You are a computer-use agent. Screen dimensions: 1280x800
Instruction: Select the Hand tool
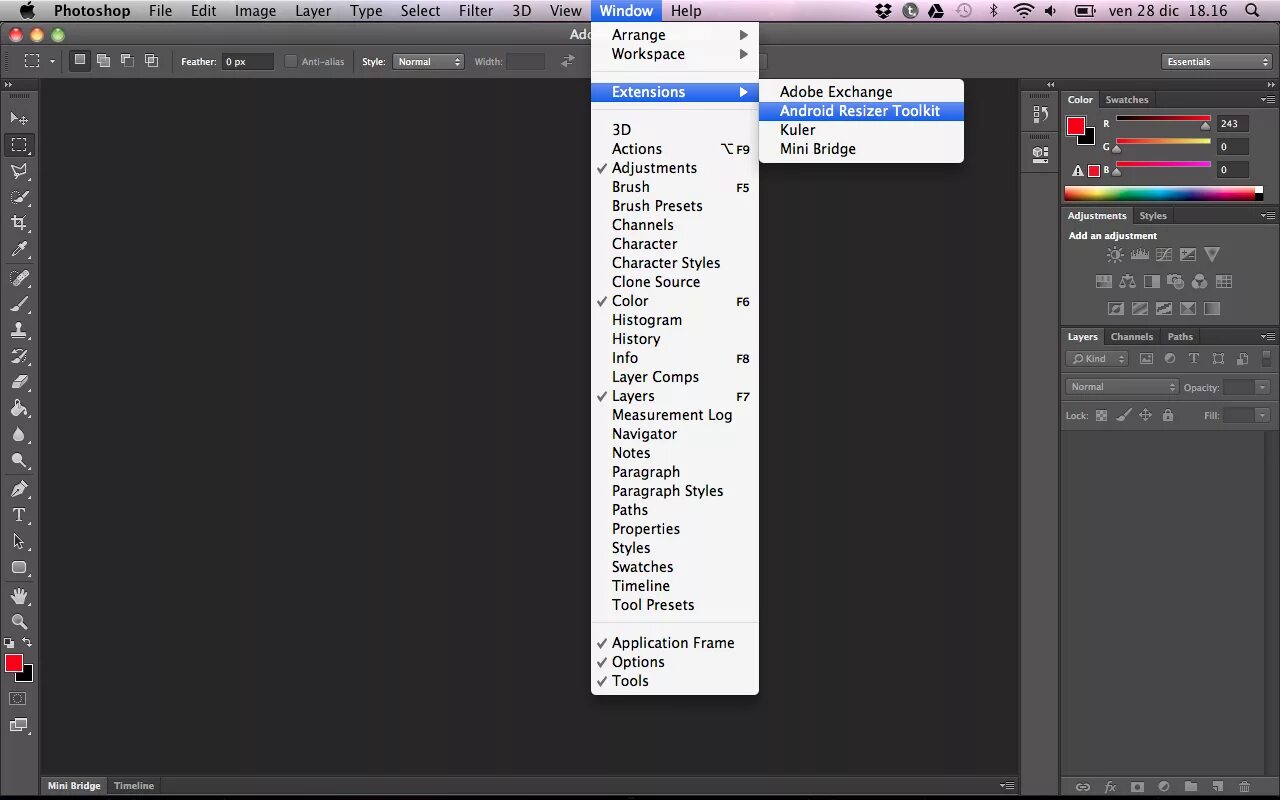[x=19, y=596]
